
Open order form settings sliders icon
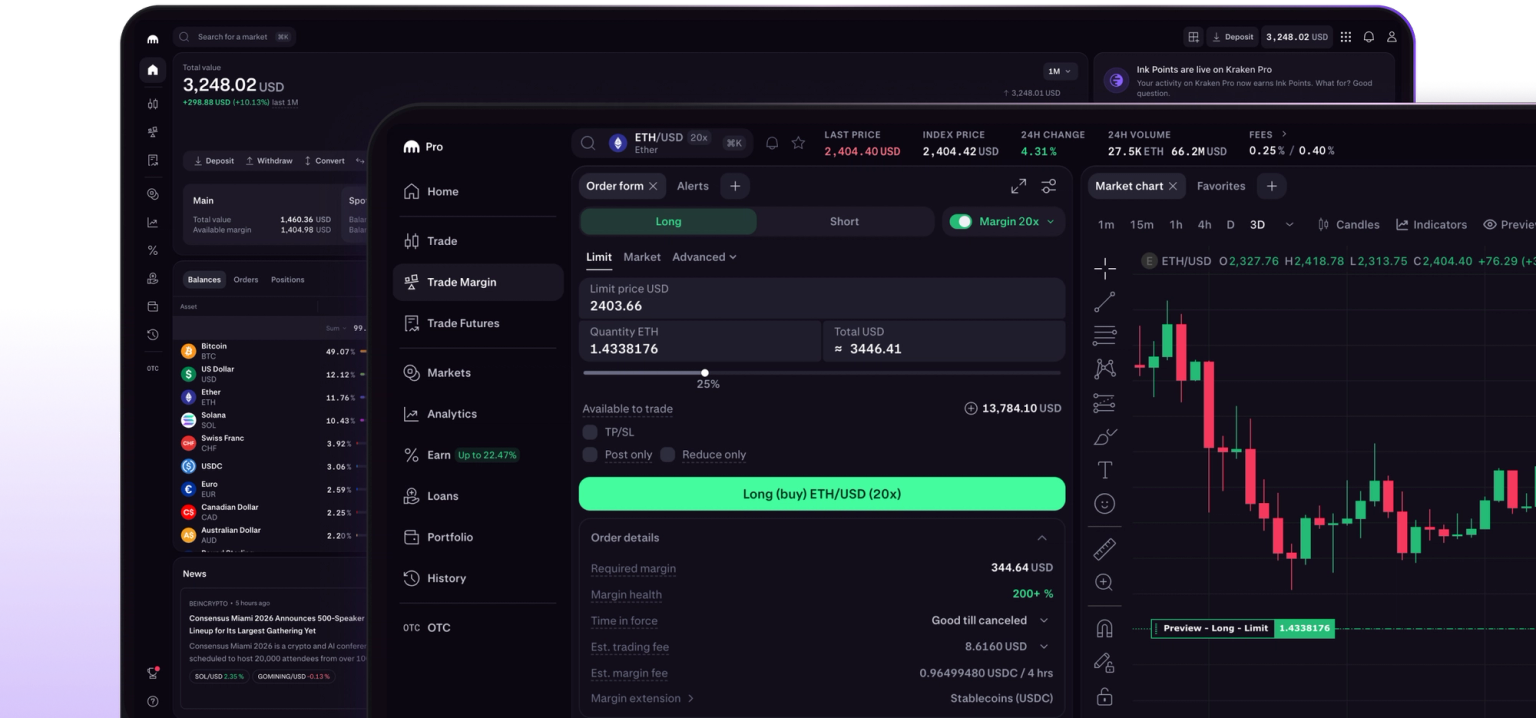(x=1048, y=186)
